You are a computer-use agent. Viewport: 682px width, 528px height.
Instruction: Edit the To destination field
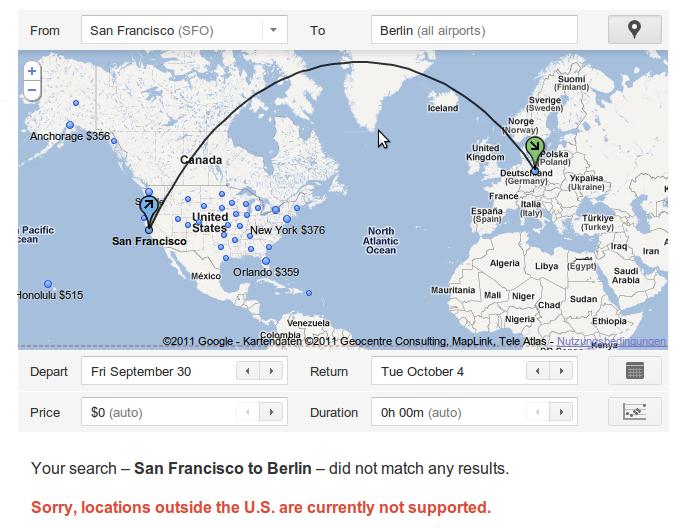[x=474, y=30]
